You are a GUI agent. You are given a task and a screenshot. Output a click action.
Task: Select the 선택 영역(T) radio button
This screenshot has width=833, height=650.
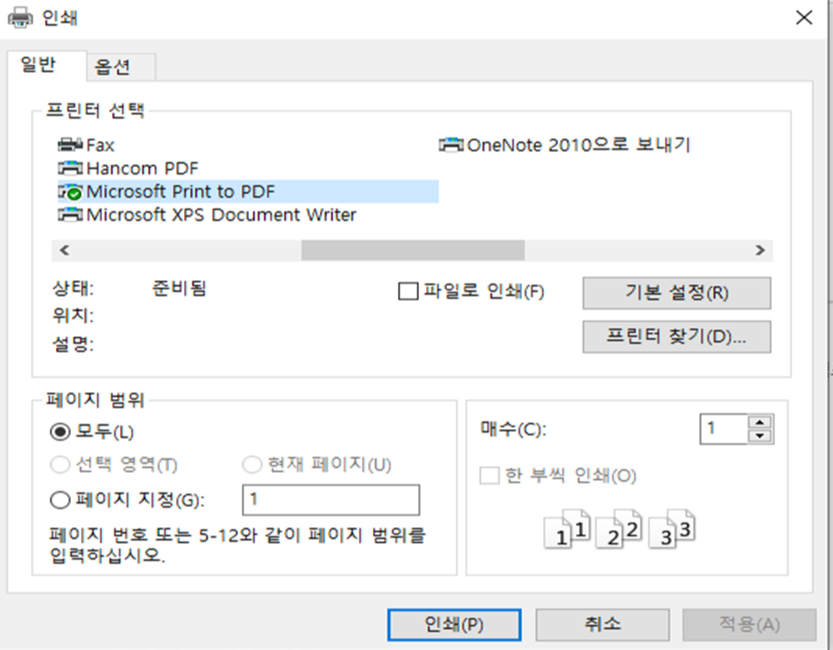[x=60, y=465]
